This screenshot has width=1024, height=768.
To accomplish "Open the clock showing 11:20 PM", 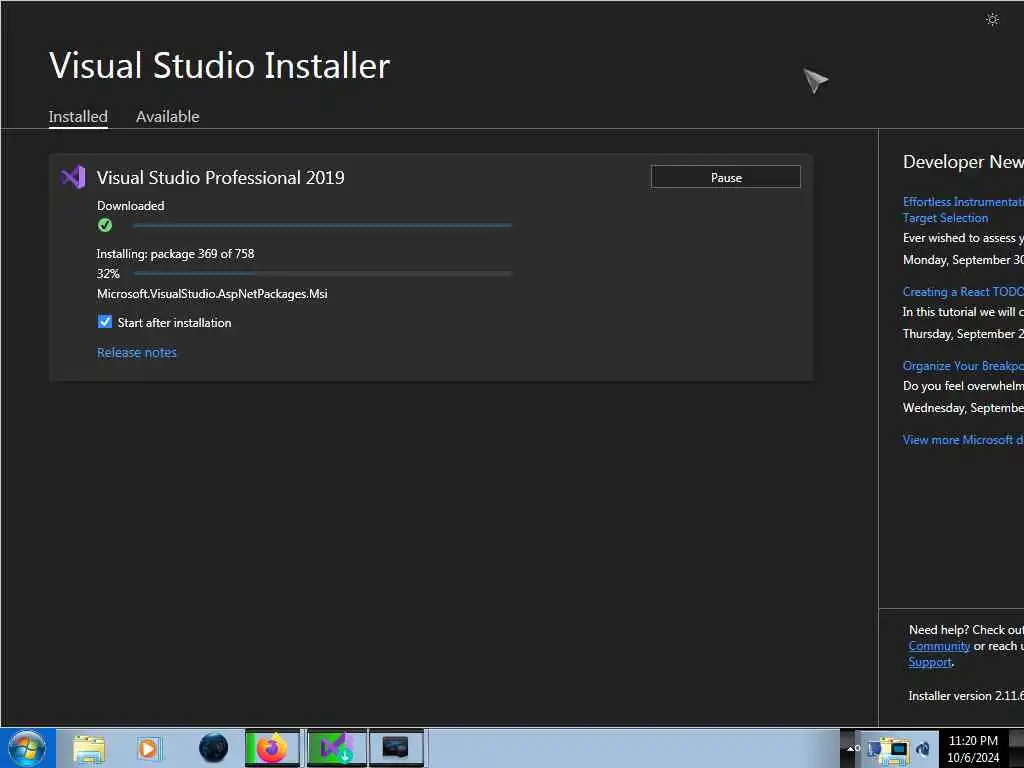I will click(973, 748).
